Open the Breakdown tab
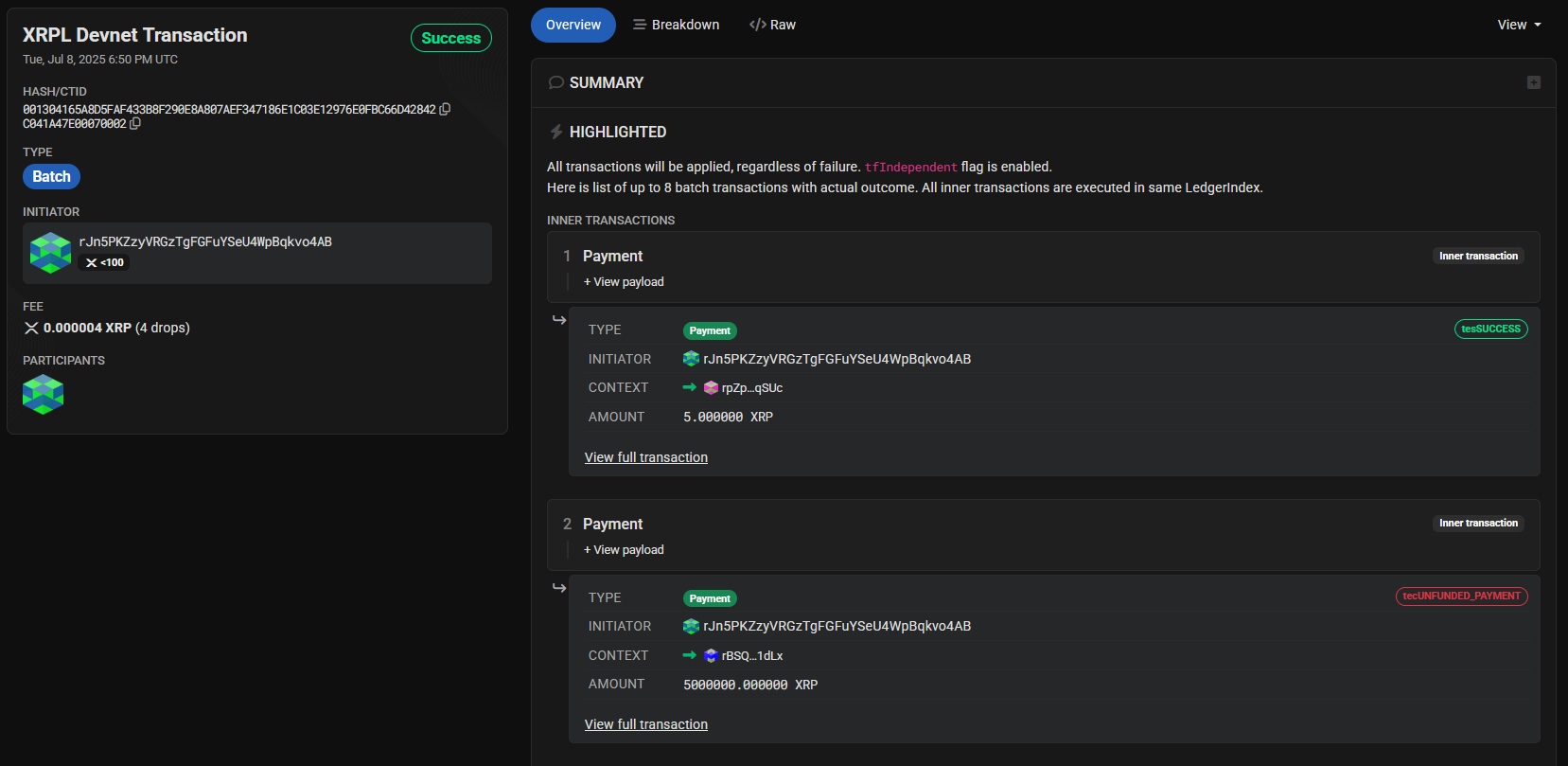This screenshot has width=1568, height=766. pyautogui.click(x=677, y=25)
